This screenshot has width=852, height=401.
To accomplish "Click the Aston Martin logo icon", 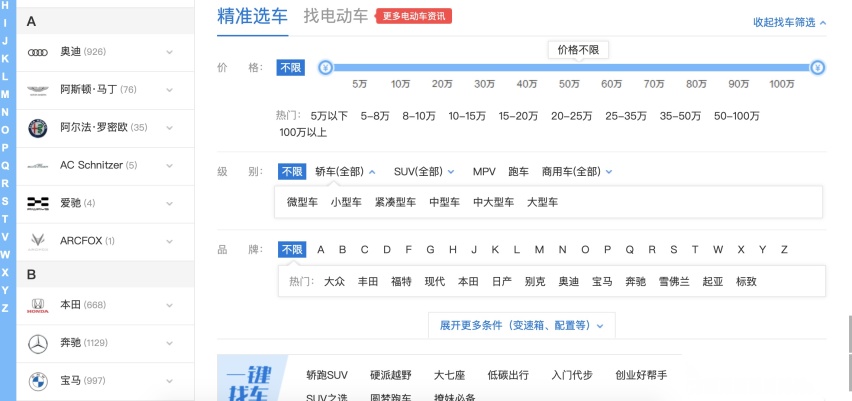I will pos(38,90).
